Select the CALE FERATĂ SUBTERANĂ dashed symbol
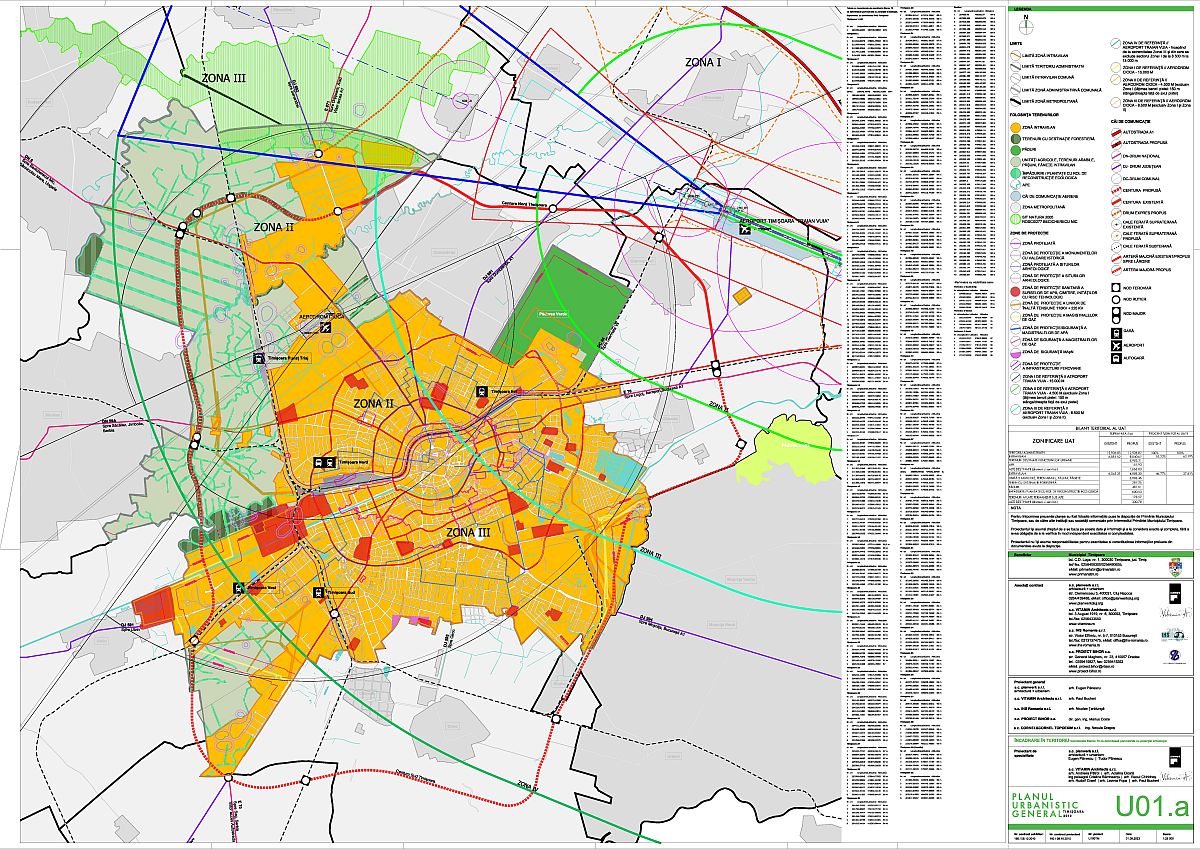The image size is (1200, 849). coord(1116,247)
